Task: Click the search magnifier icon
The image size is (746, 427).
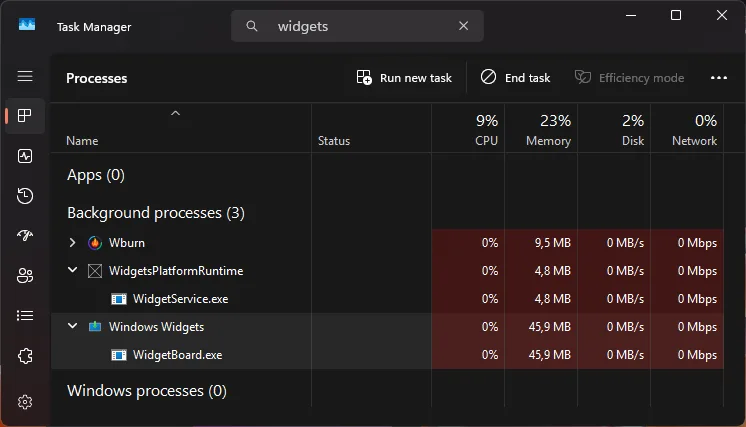Action: click(252, 26)
